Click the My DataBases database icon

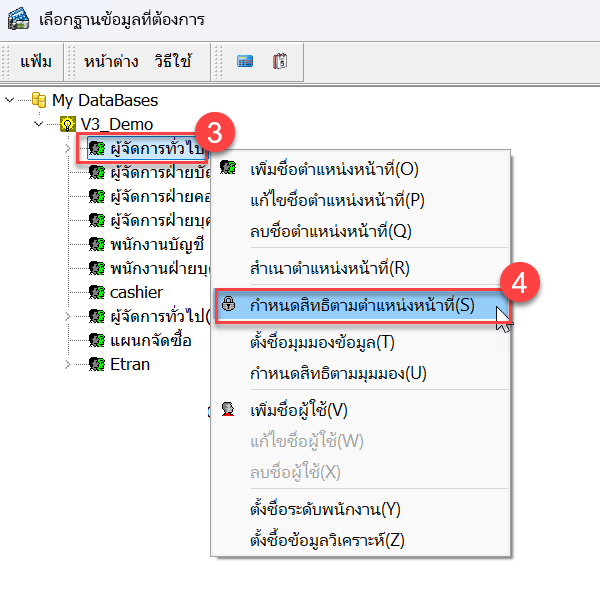pyautogui.click(x=39, y=100)
